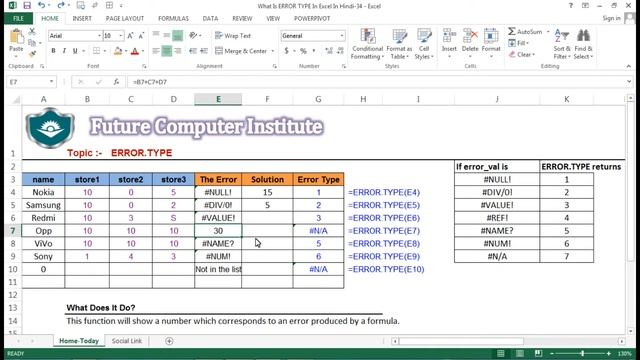Open Conditional Formatting menu

[x=367, y=44]
